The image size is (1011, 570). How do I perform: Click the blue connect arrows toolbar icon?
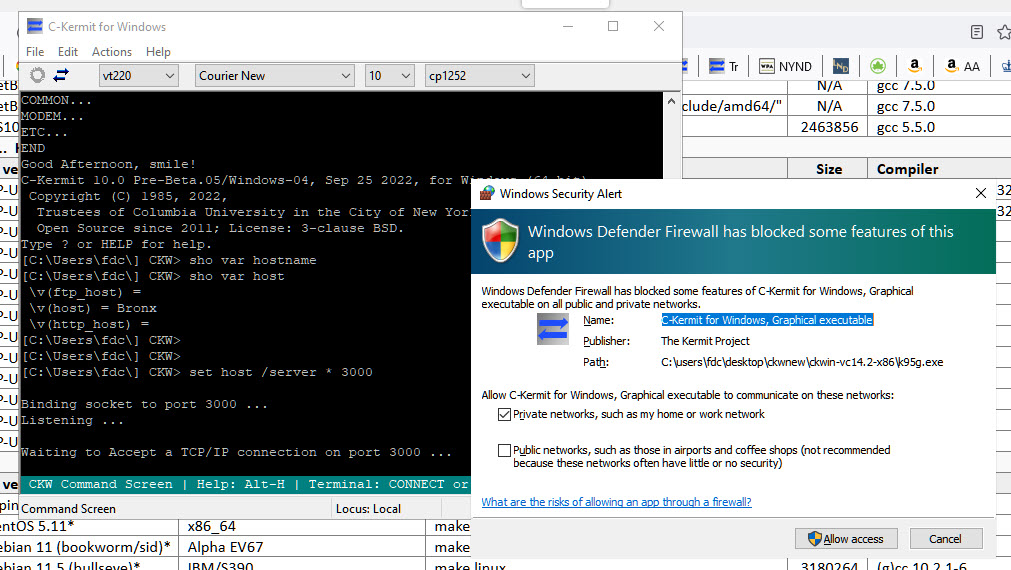pyautogui.click(x=61, y=75)
